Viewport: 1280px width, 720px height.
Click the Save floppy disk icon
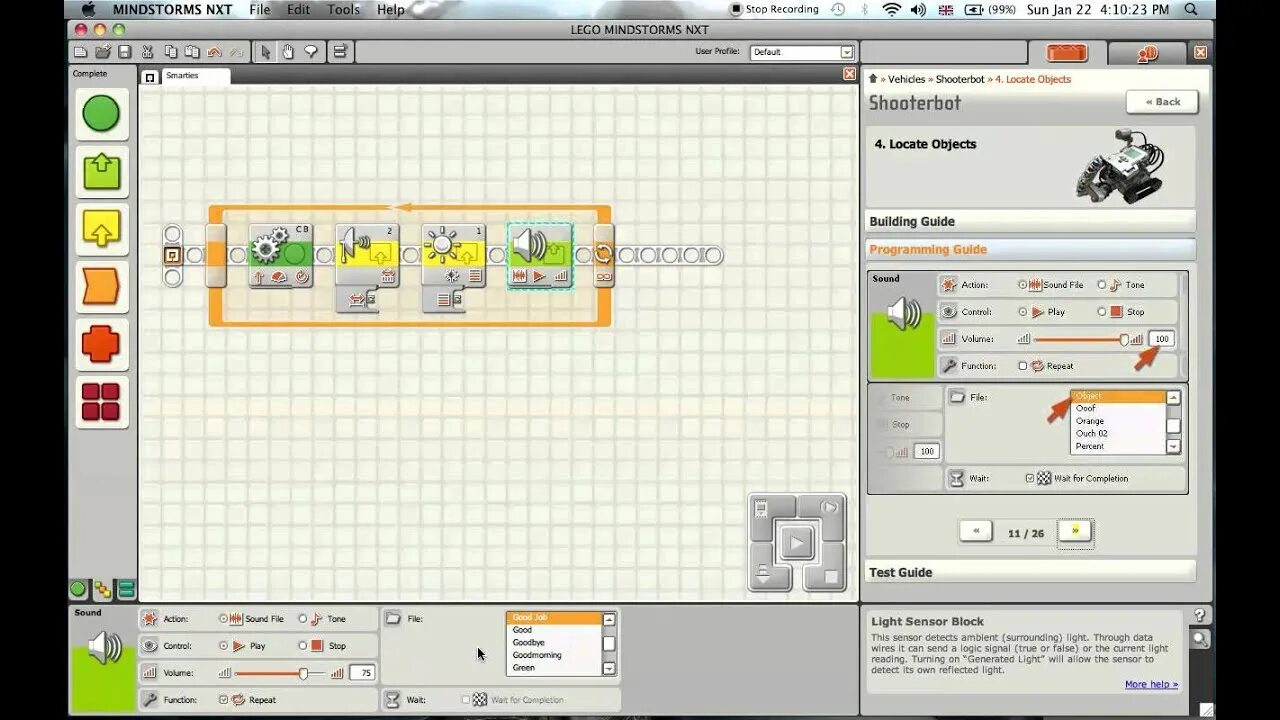[x=124, y=52]
